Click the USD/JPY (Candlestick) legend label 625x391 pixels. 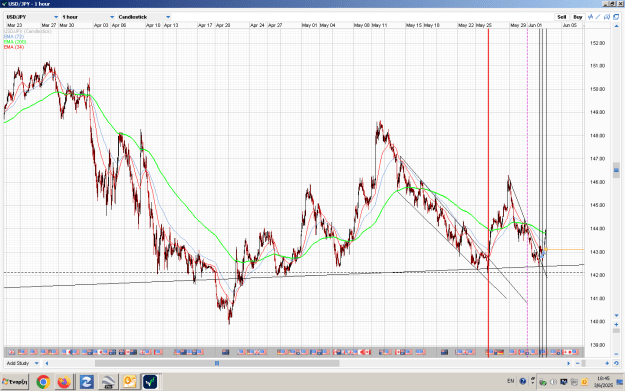pos(28,31)
